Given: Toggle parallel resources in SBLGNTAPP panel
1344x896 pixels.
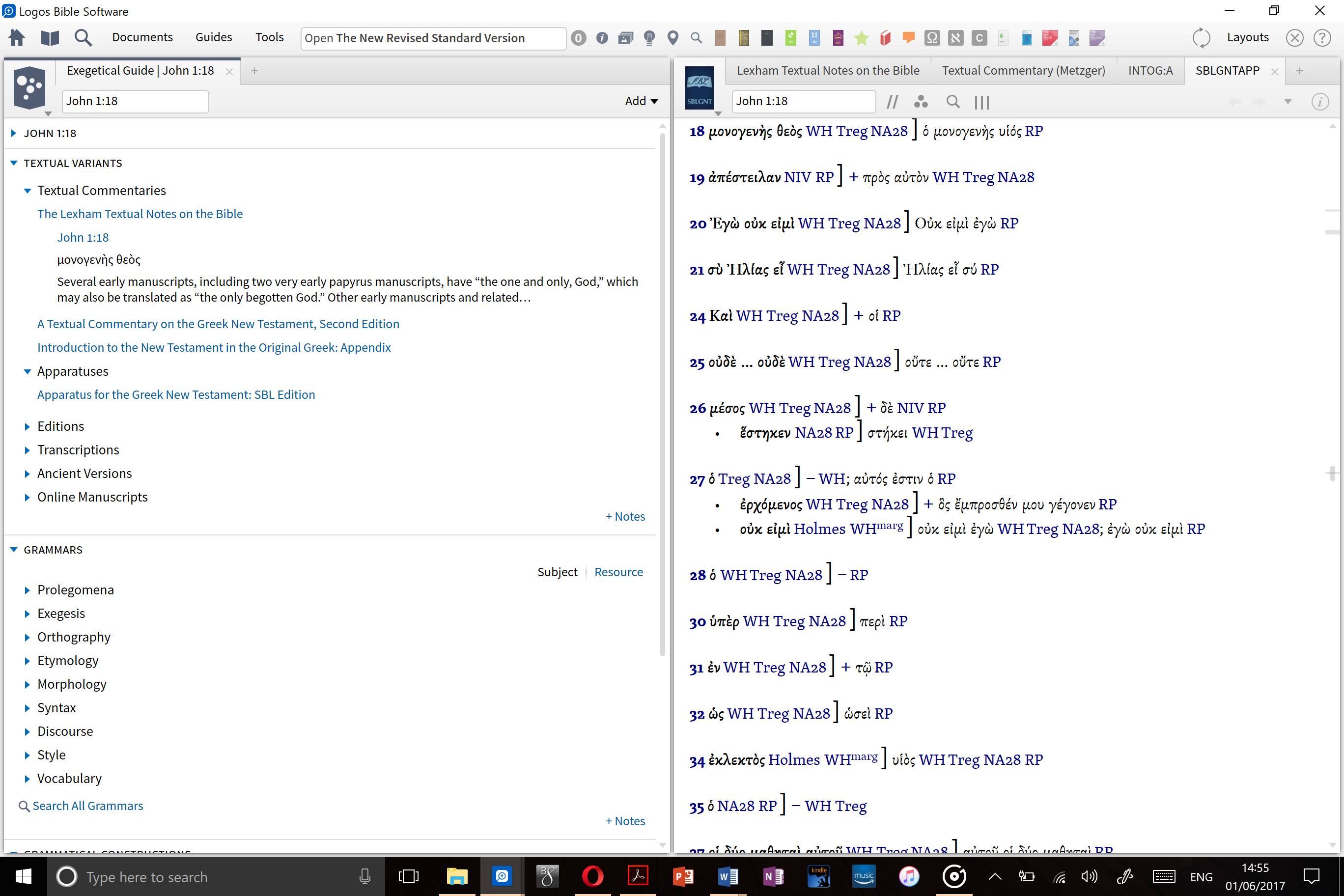Looking at the screenshot, I should coord(892,102).
